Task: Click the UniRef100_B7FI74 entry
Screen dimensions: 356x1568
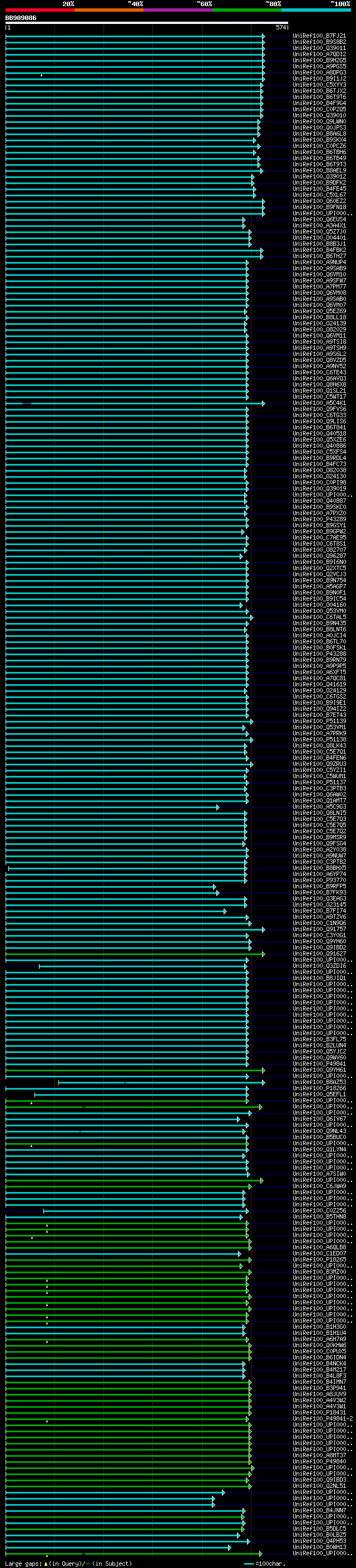Action: (319, 911)
